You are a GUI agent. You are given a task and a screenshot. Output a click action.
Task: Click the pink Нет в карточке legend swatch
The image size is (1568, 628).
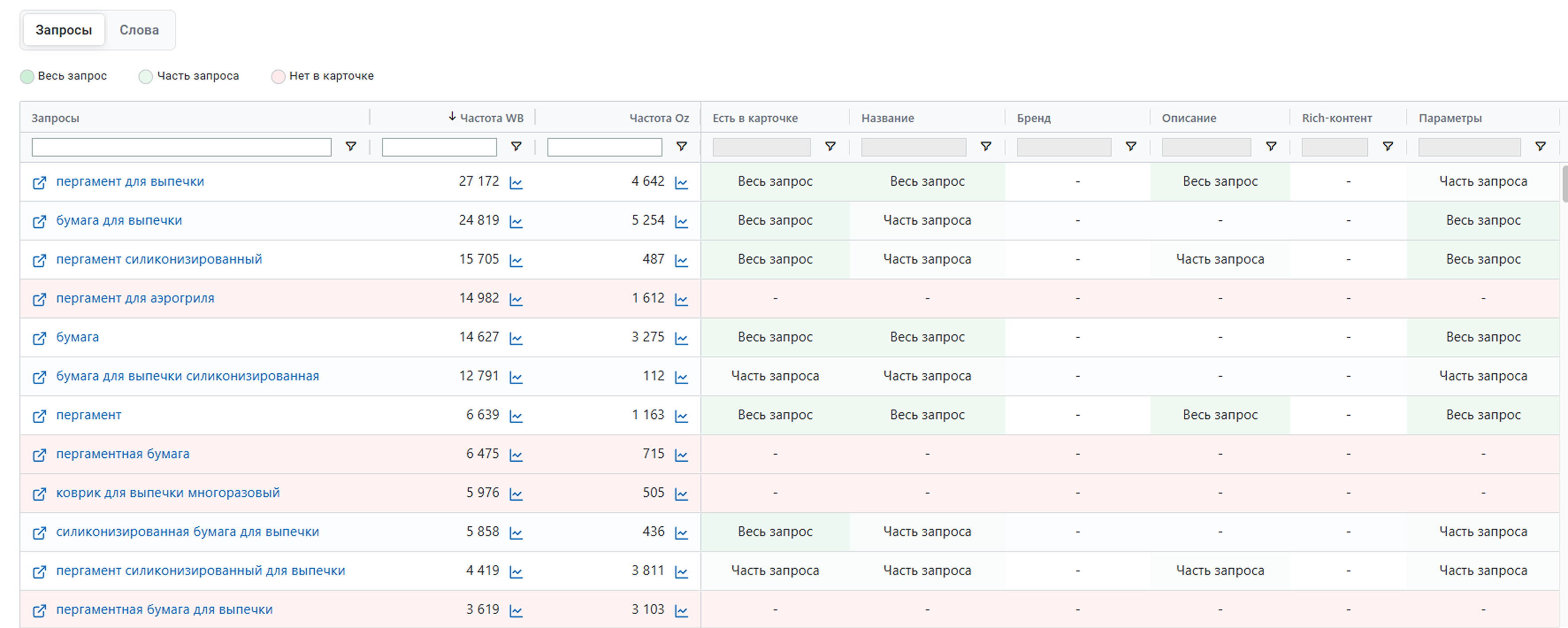point(278,76)
